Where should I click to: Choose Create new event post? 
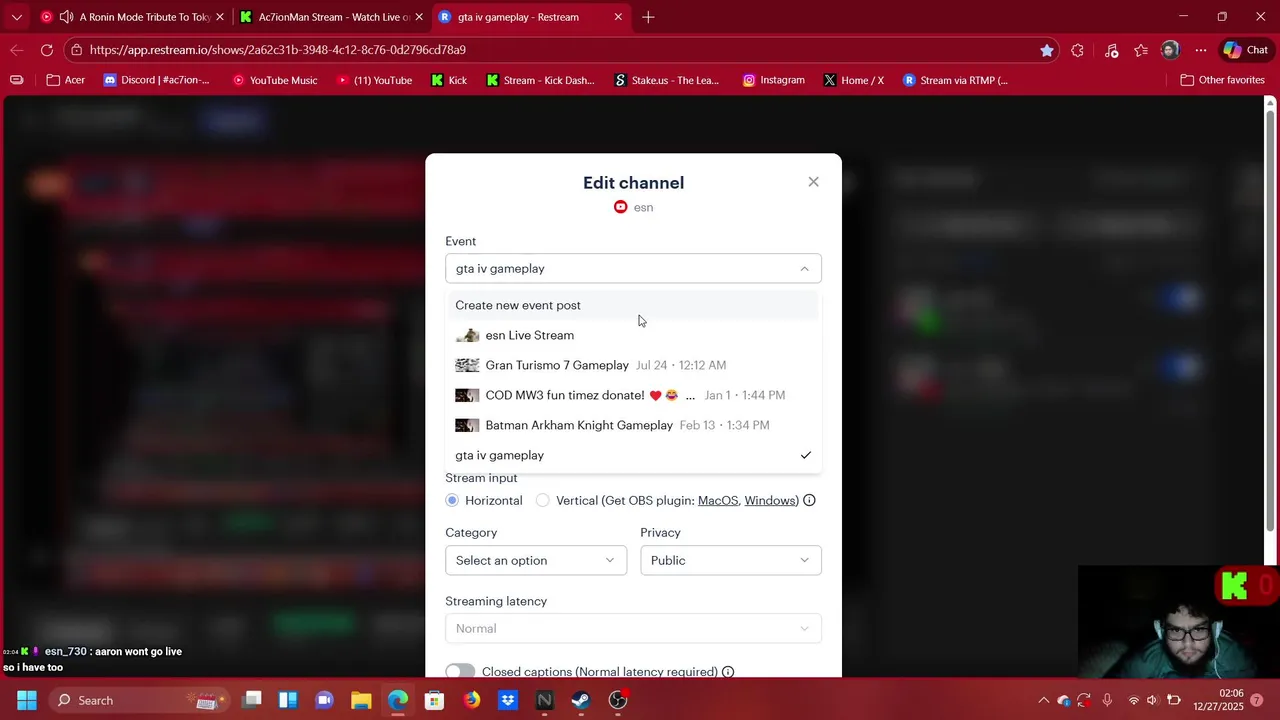(x=633, y=305)
